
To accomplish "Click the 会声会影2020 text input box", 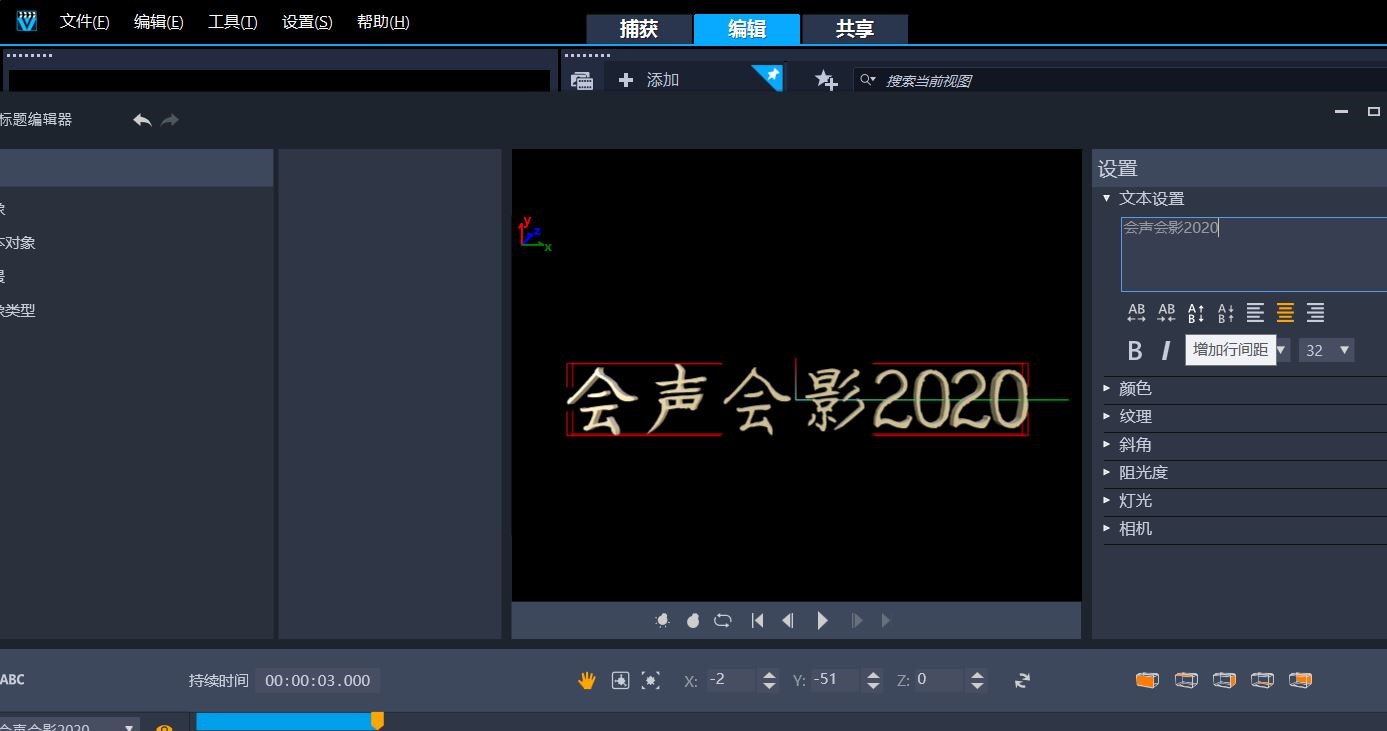I will pyautogui.click(x=1254, y=254).
